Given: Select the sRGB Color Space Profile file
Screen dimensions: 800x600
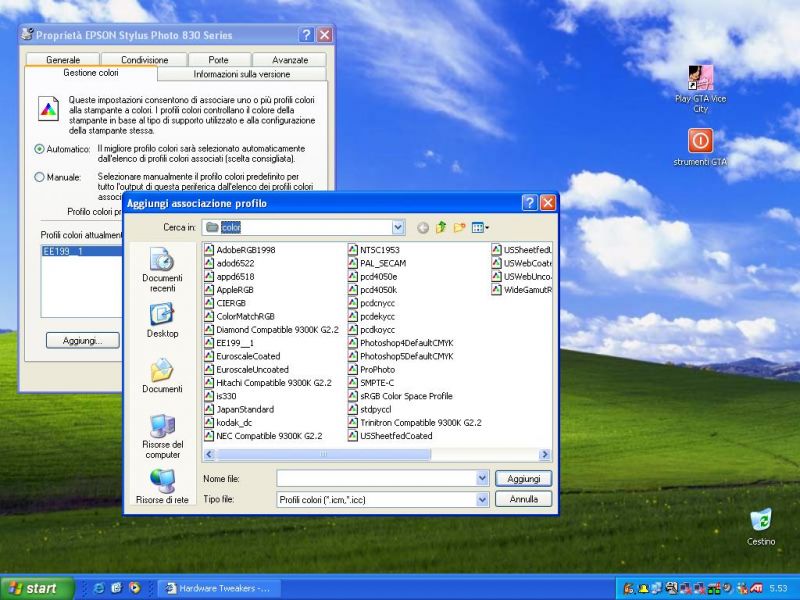Looking at the screenshot, I should point(401,396).
